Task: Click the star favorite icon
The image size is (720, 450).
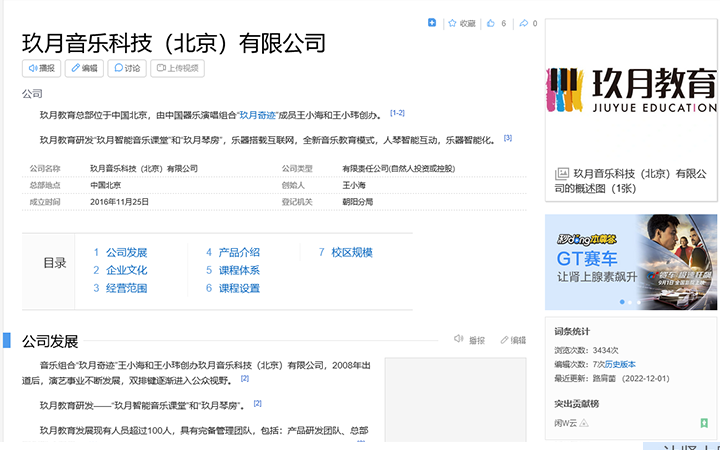Action: pos(452,23)
